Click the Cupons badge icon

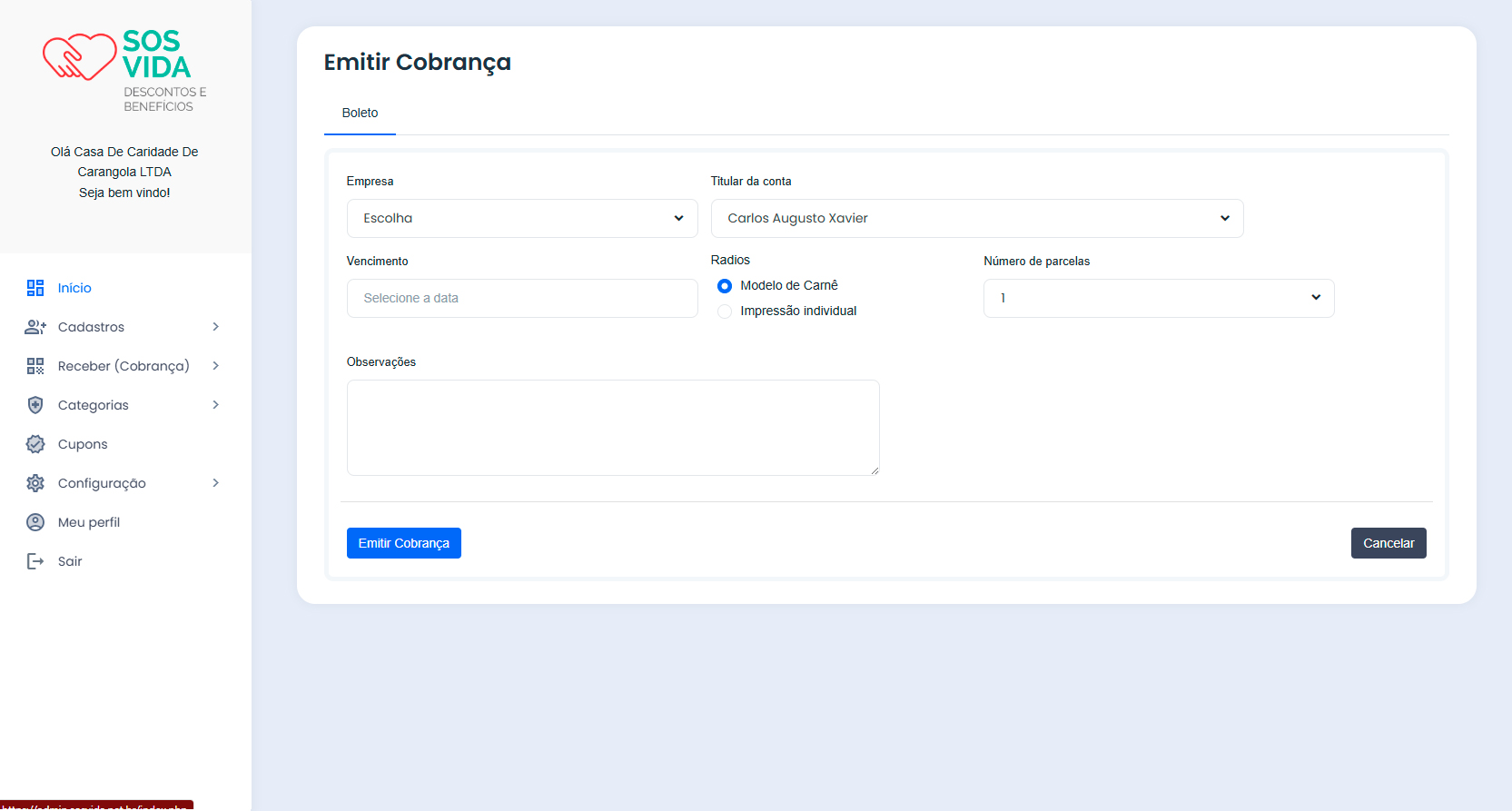35,444
